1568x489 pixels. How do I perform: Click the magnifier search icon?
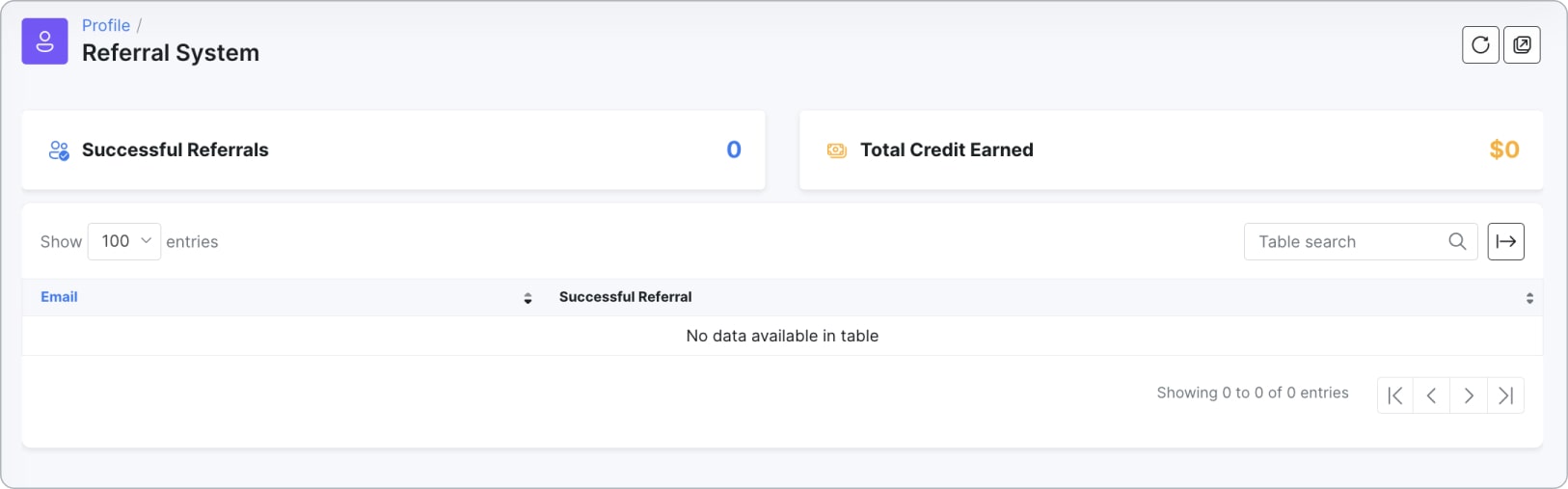(x=1457, y=241)
